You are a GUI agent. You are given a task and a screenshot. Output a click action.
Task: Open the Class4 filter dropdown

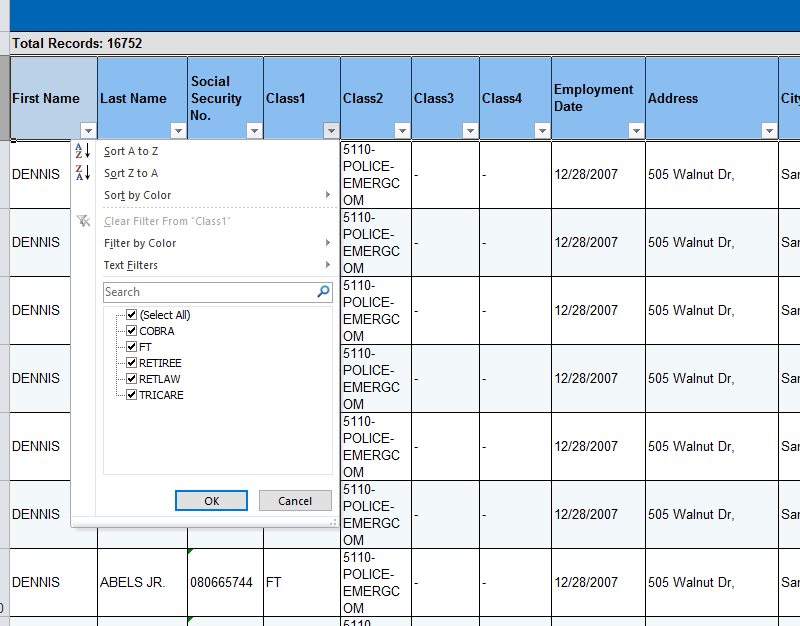tap(542, 131)
